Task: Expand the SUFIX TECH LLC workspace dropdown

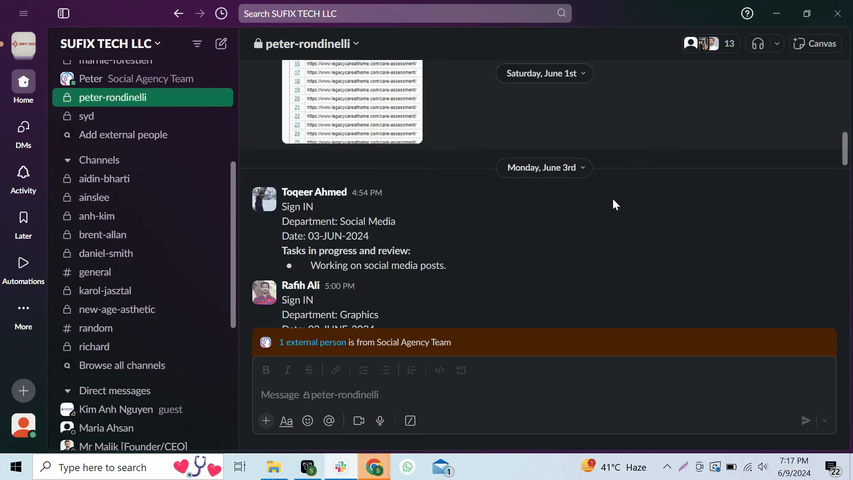Action: (x=110, y=44)
